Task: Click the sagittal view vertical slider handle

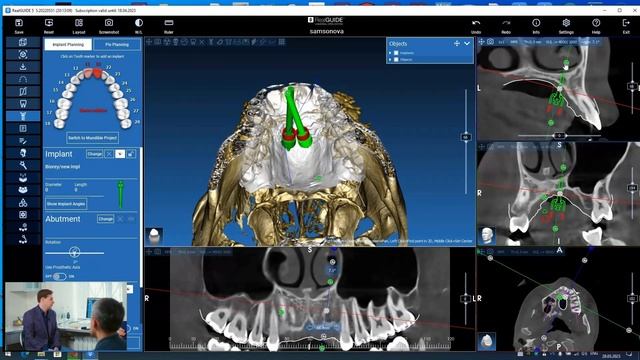Action: point(632,86)
